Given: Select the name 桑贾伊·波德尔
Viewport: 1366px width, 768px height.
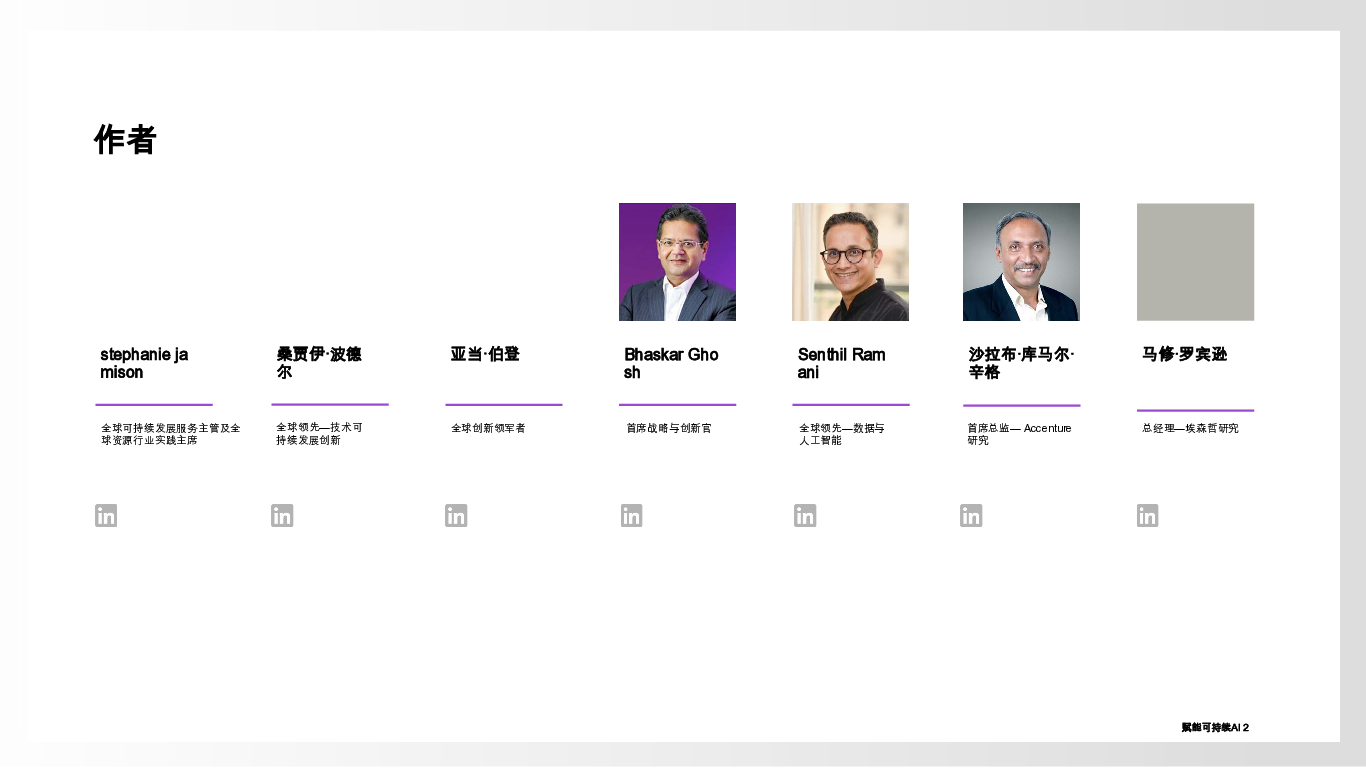Looking at the screenshot, I should tap(319, 363).
